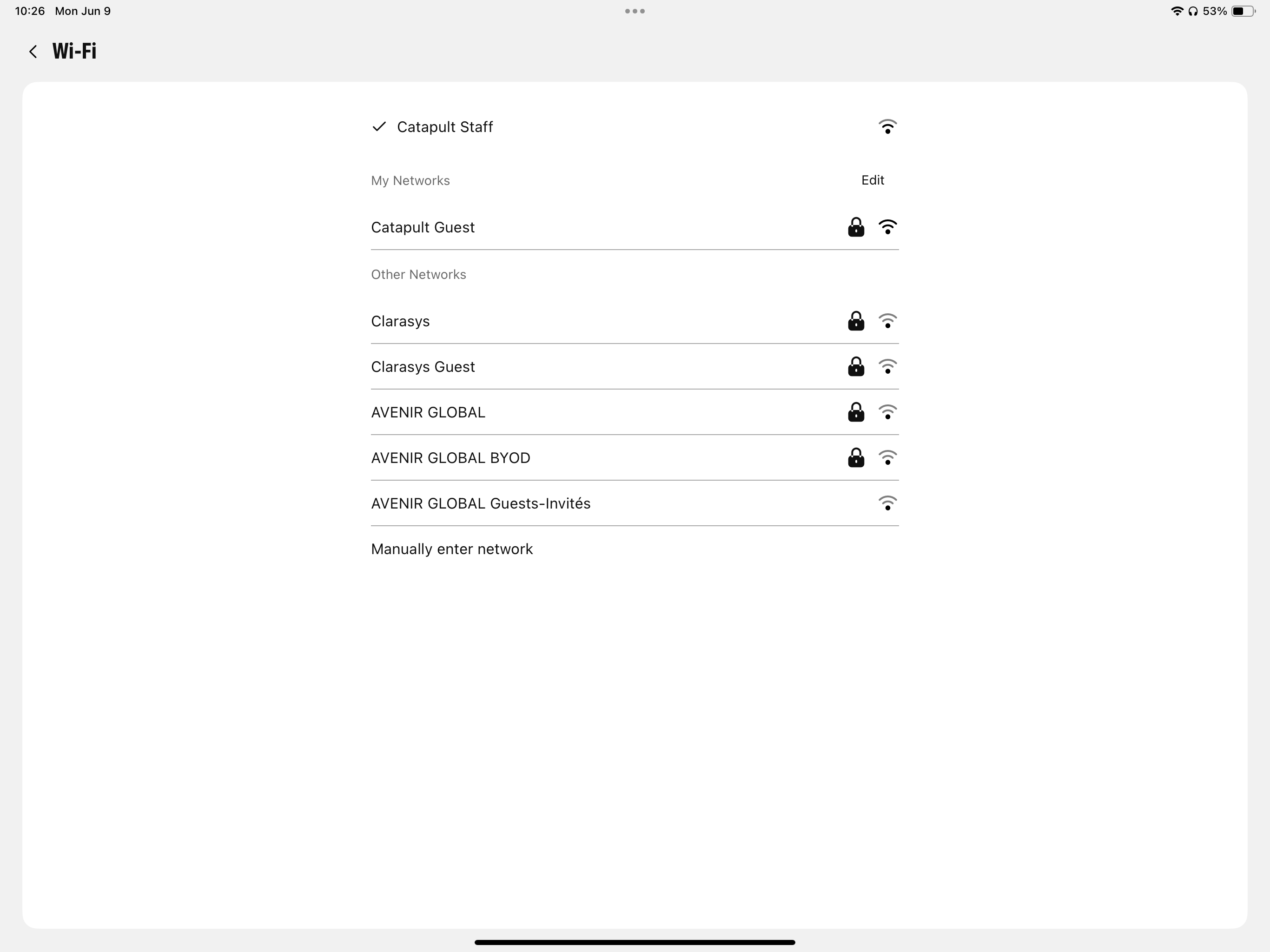
Task: Open the three-dot multitasking menu
Action: 635,11
